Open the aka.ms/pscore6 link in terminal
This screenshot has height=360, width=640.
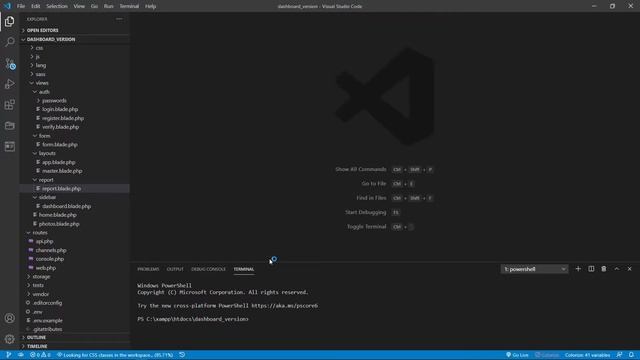(x=284, y=306)
